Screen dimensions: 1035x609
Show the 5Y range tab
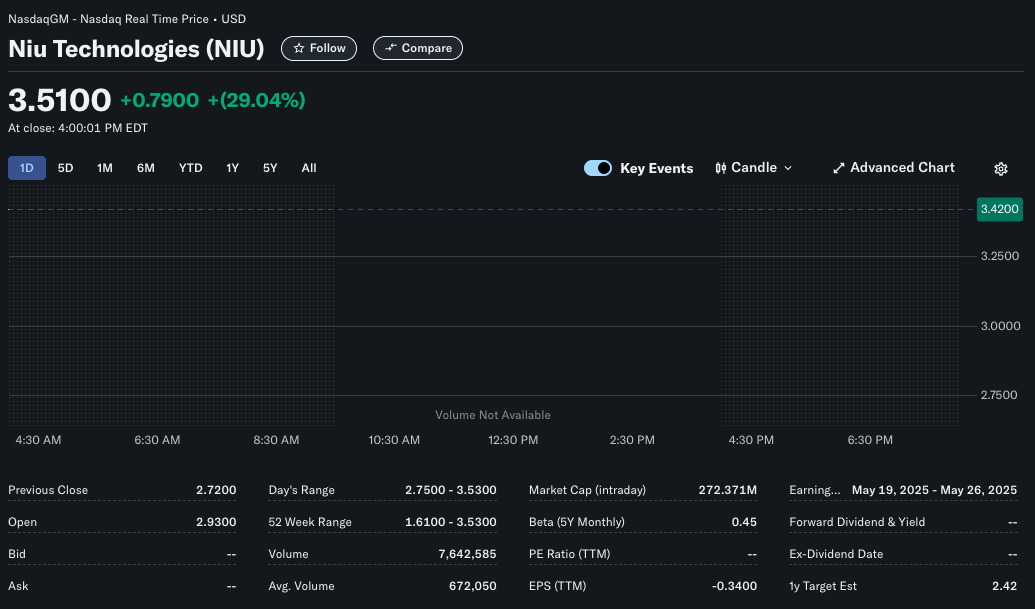pyautogui.click(x=270, y=168)
